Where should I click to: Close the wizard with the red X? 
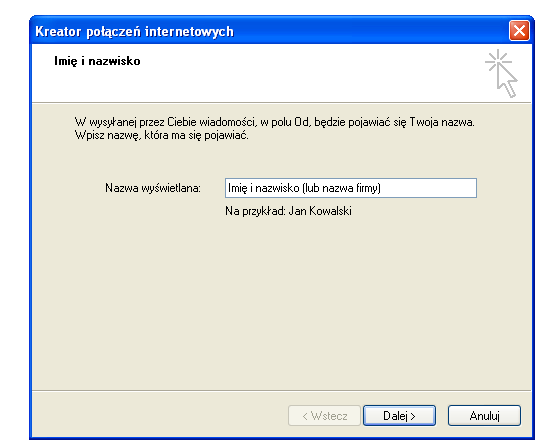point(519,31)
